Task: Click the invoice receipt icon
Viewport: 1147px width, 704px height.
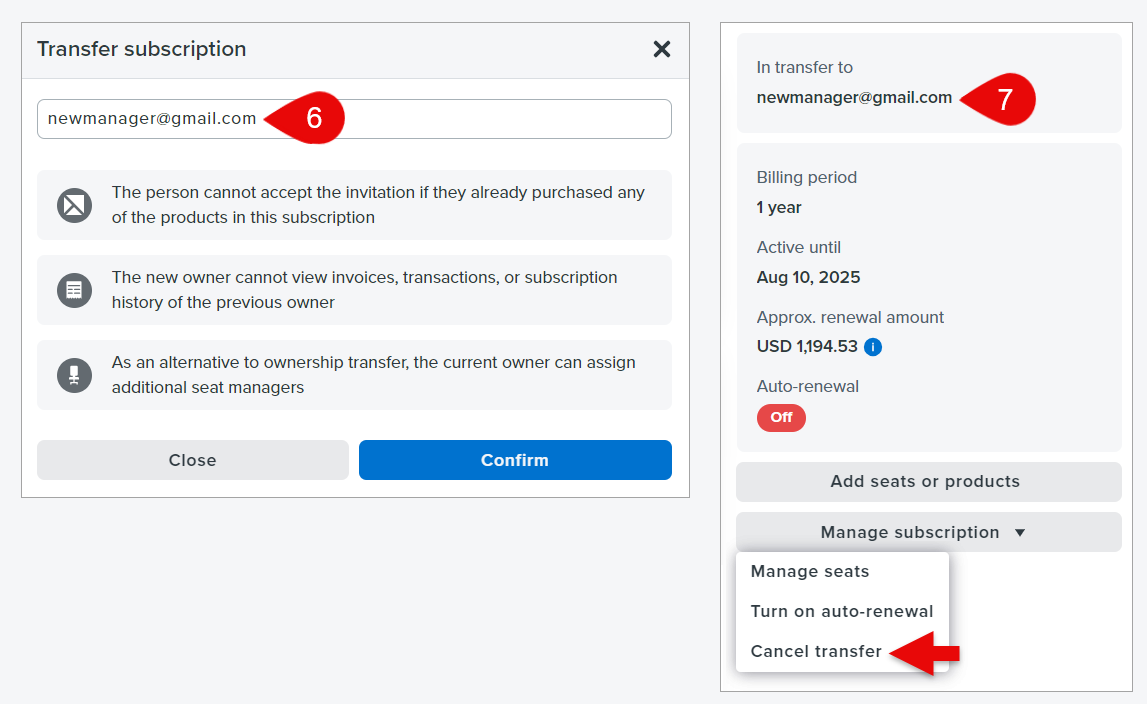Action: (74, 290)
